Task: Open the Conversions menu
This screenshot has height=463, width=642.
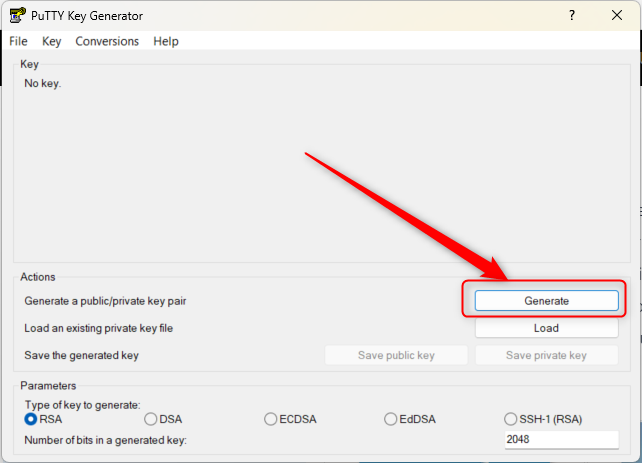Action: [x=107, y=41]
